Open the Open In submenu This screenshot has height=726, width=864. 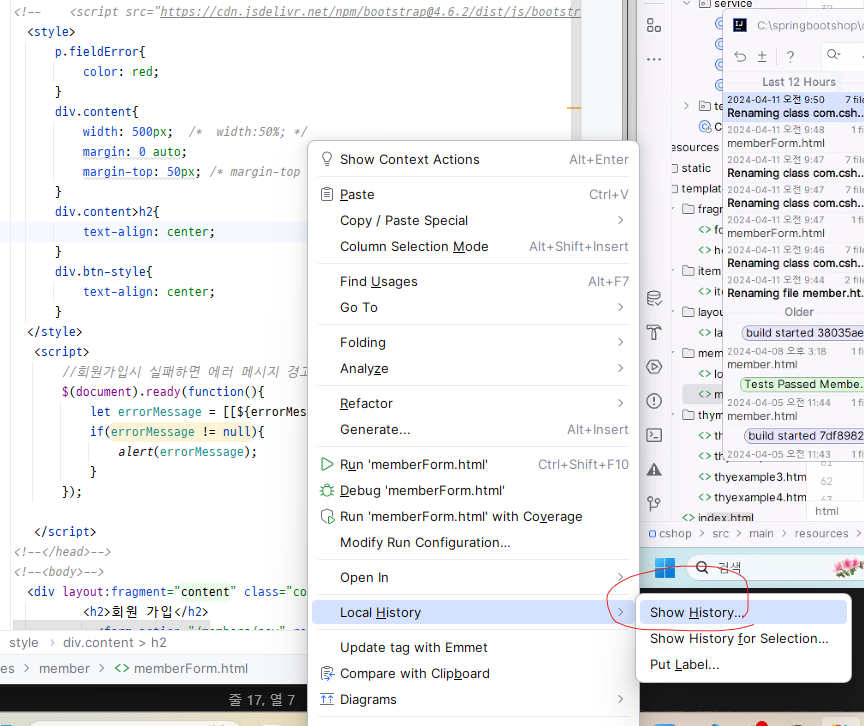point(473,577)
